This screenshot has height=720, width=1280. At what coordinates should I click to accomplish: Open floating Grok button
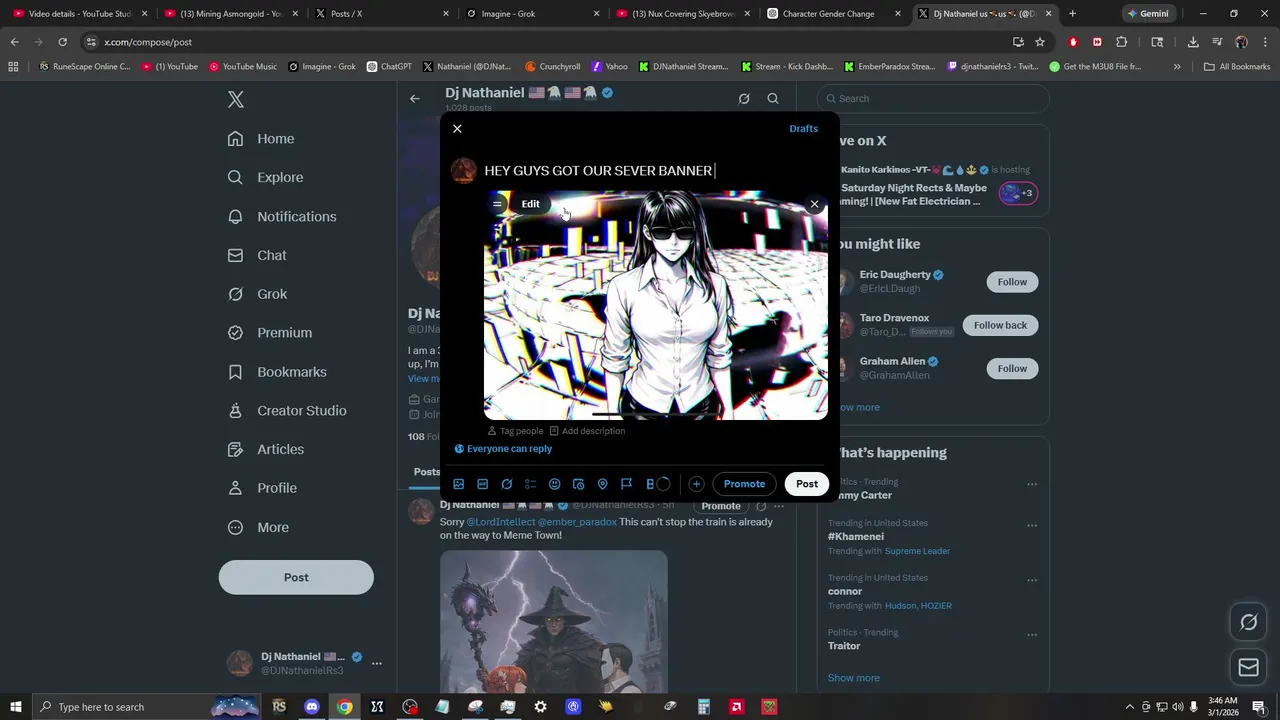pos(1248,622)
